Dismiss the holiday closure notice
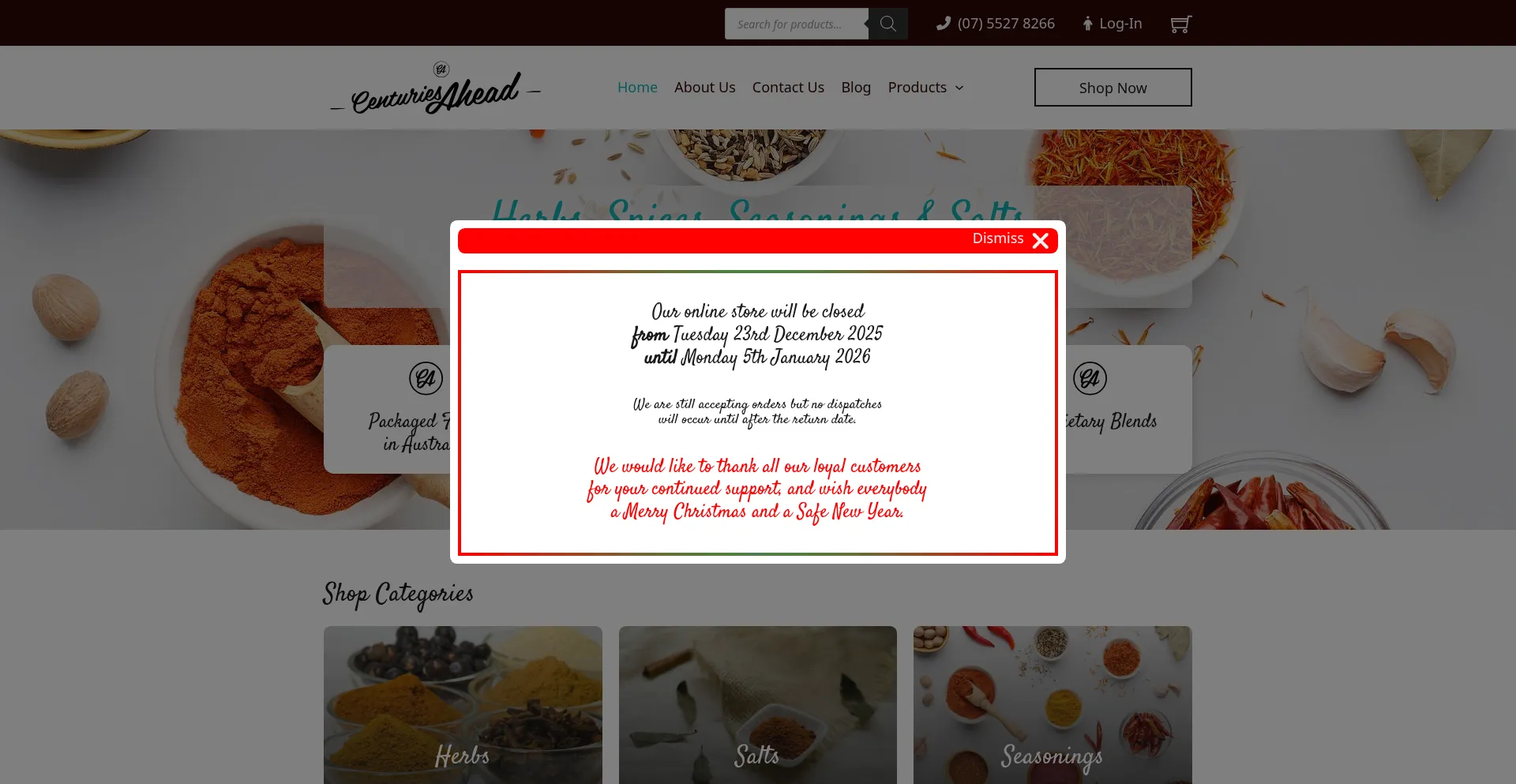Viewport: 1516px width, 784px height. 998,238
